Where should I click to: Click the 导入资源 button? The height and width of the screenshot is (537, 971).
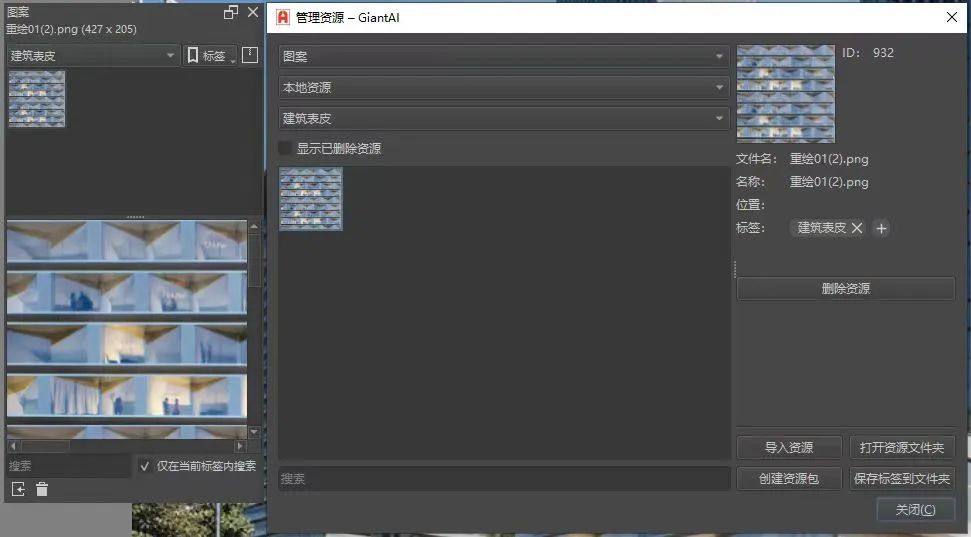(789, 447)
